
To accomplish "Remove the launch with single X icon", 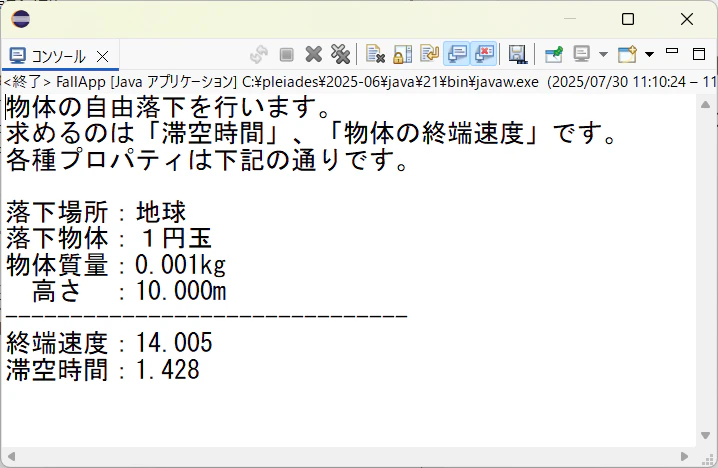I will (314, 54).
